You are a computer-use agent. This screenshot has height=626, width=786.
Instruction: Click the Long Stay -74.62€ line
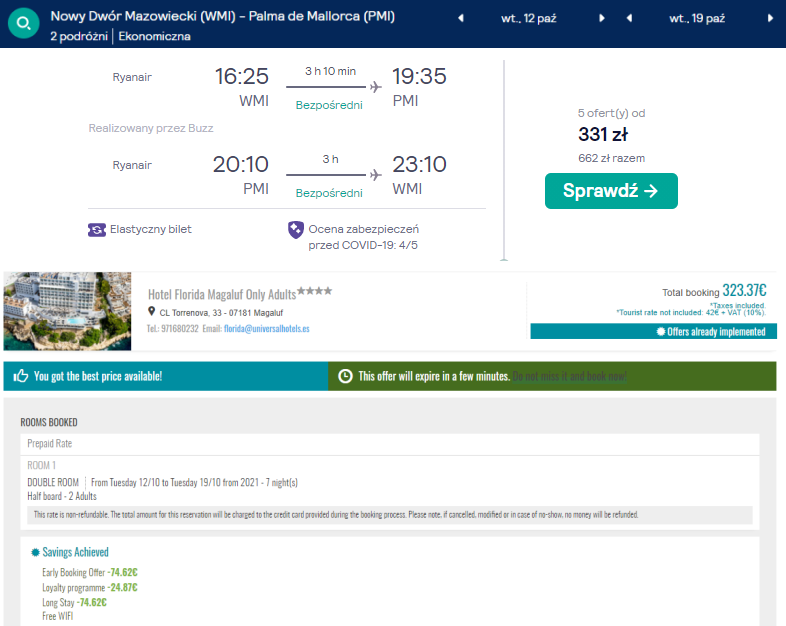click(x=74, y=602)
